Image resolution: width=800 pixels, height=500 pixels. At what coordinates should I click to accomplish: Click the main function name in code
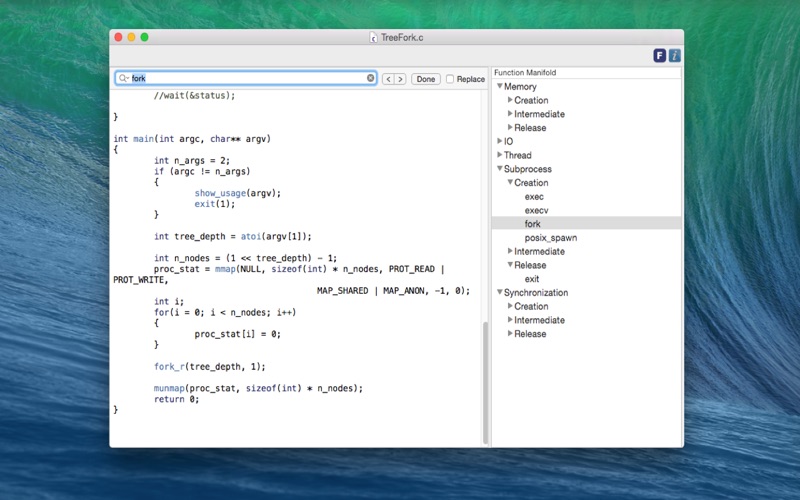click(143, 139)
